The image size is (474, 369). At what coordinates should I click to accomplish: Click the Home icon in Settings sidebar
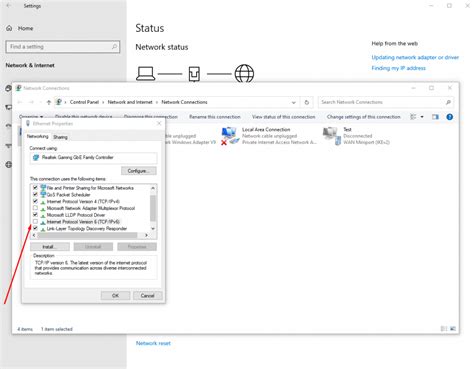coord(9,28)
